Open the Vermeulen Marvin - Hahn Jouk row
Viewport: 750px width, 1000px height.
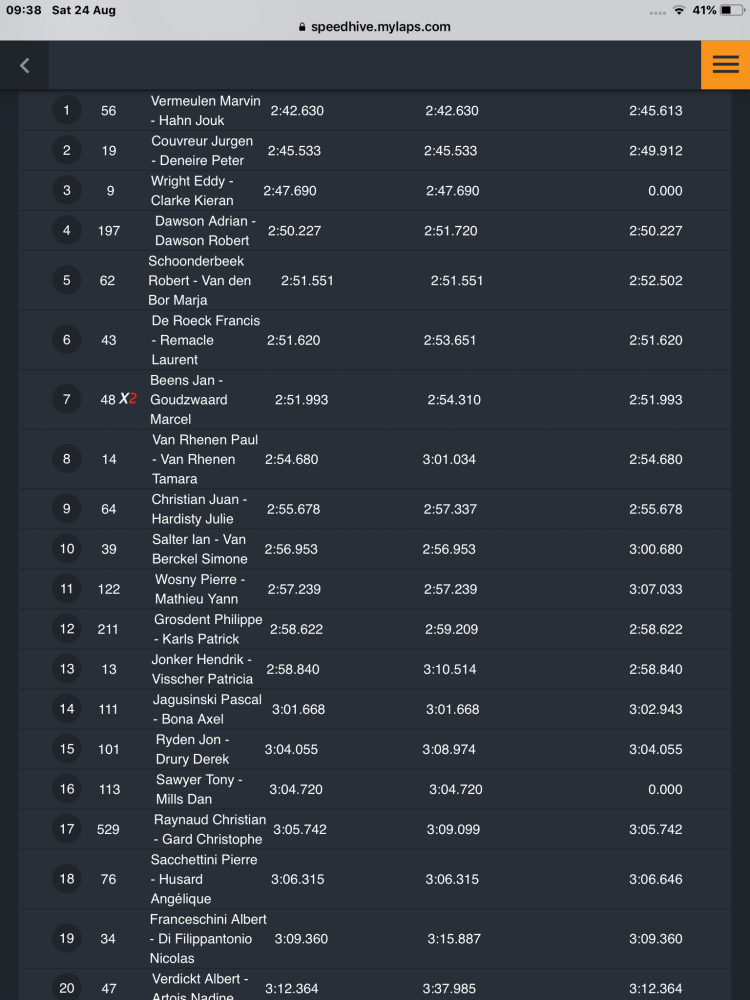click(375, 110)
